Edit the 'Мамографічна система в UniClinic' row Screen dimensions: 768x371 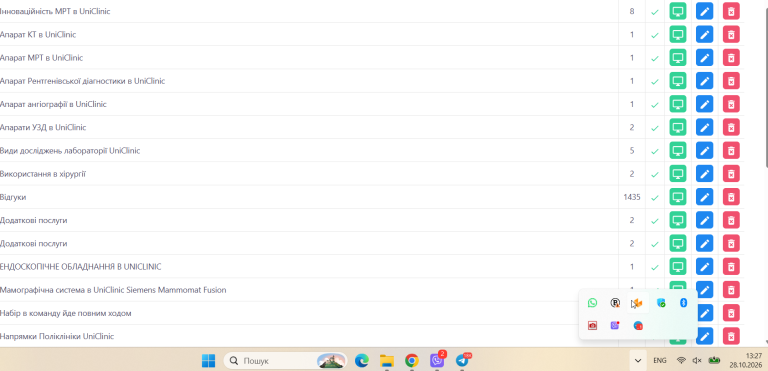click(x=704, y=290)
